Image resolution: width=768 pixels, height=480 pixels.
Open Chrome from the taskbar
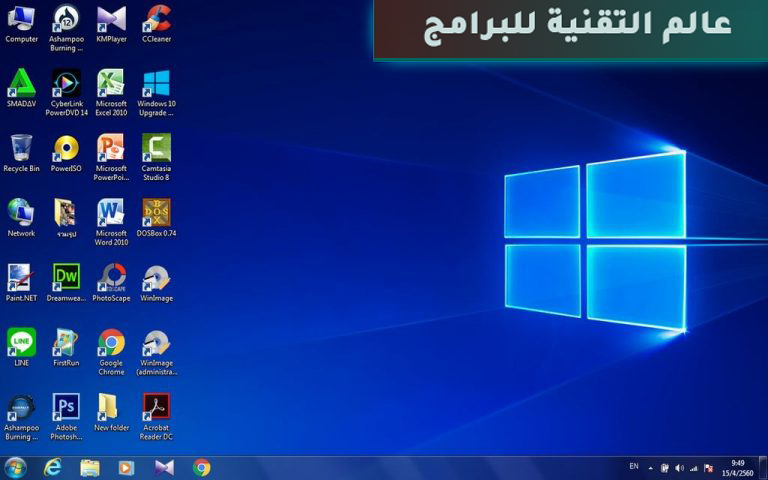click(x=201, y=468)
